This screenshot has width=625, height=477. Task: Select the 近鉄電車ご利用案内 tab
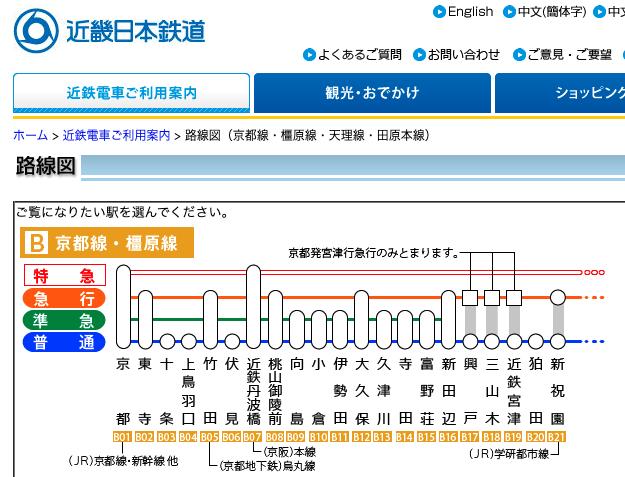(132, 93)
